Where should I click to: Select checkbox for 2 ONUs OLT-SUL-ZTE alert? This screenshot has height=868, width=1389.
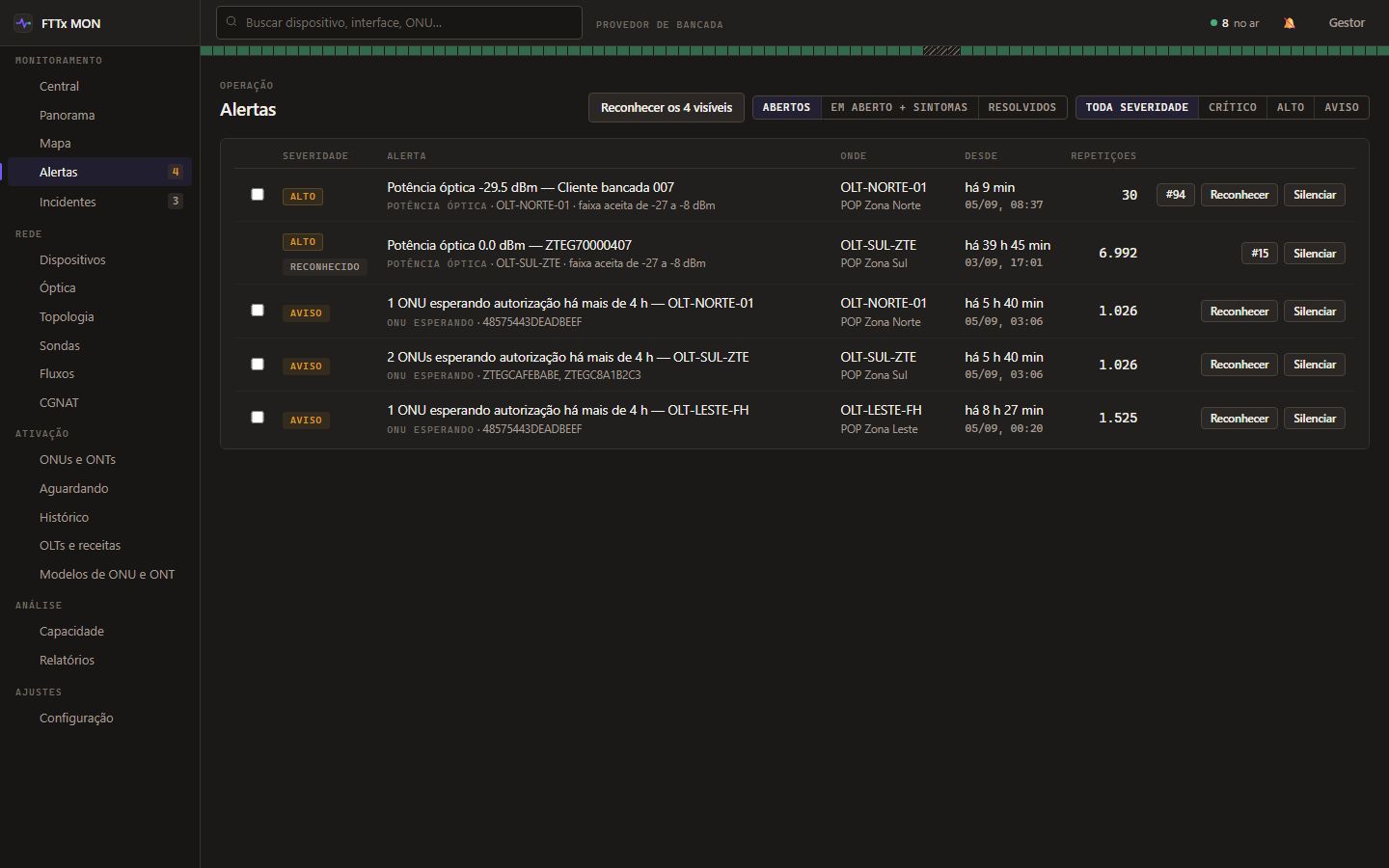click(x=258, y=364)
